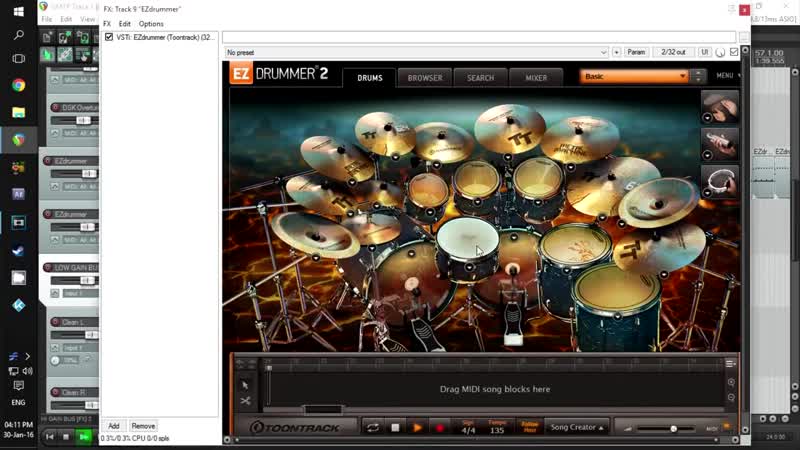Click REAPER stop transport button
The height and width of the screenshot is (450, 800).
point(66,437)
